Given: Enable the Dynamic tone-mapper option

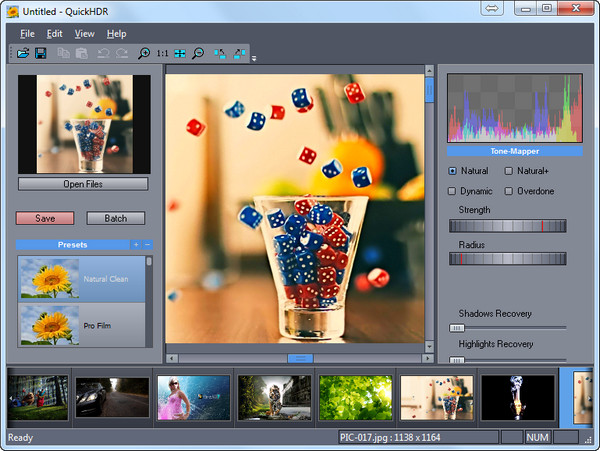Looking at the screenshot, I should pos(453,191).
